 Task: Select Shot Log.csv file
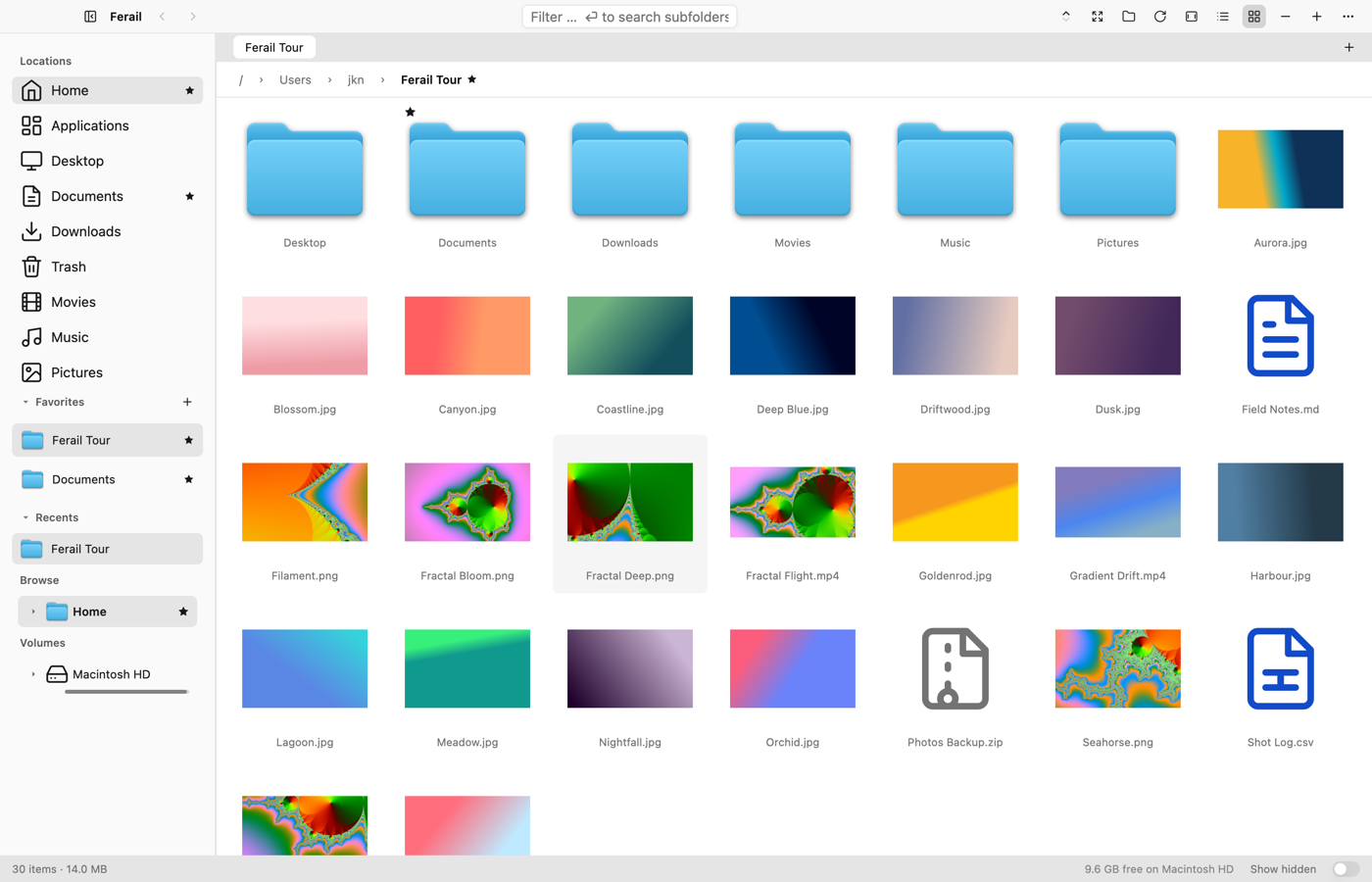(x=1280, y=668)
